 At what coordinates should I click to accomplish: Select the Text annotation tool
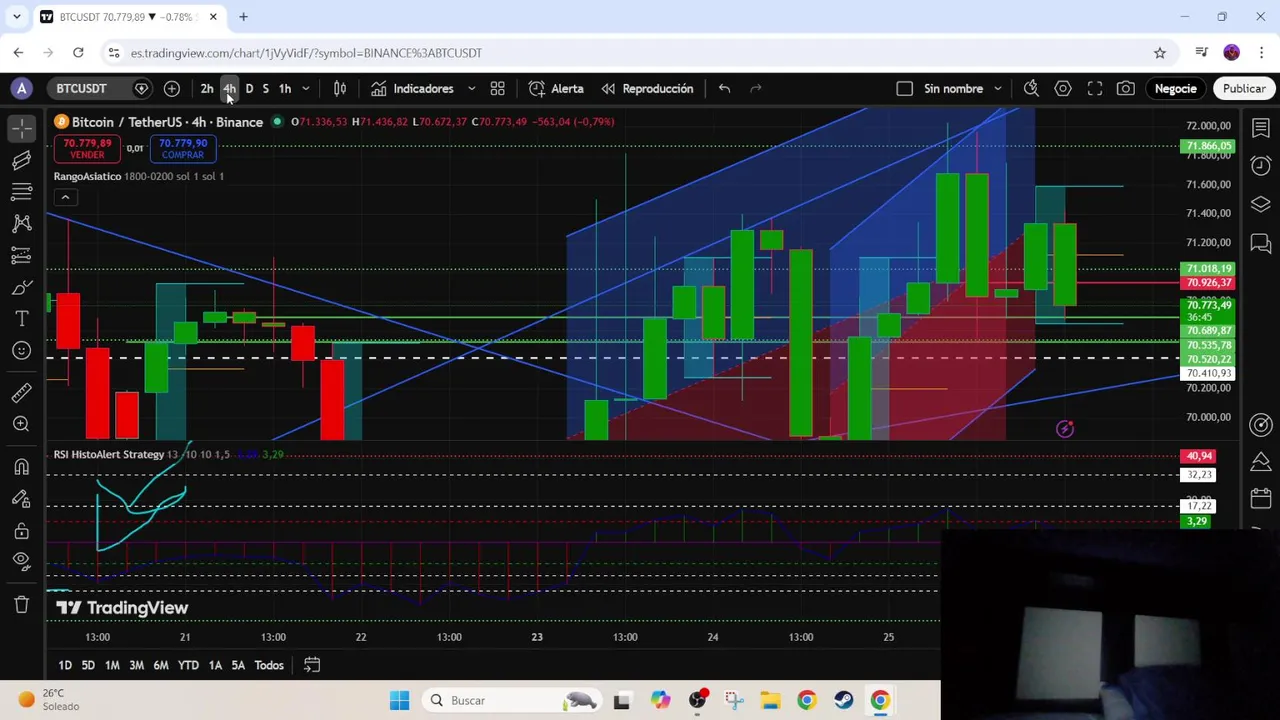(22, 319)
